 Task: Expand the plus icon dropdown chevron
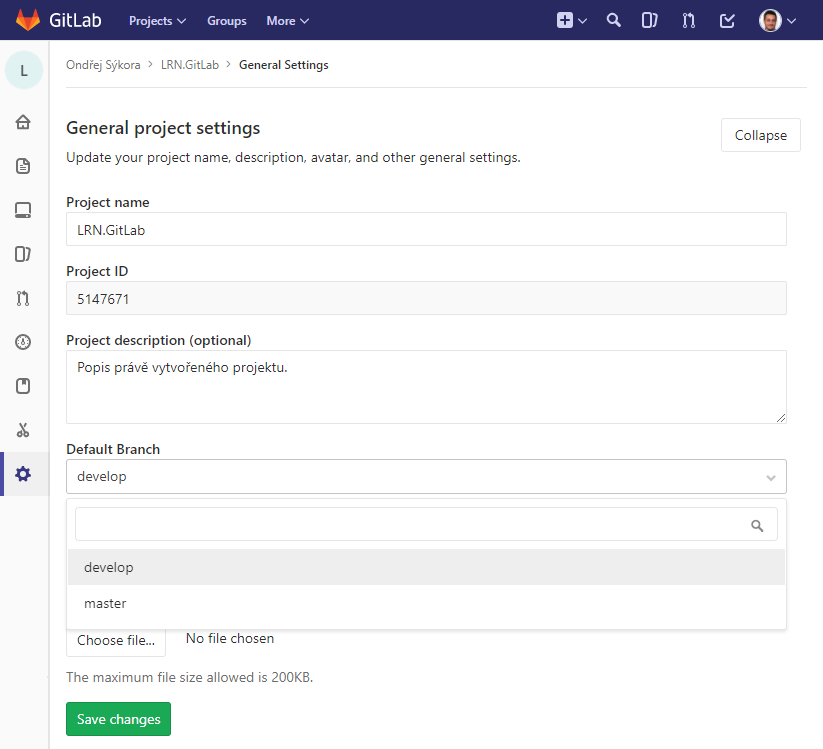point(582,21)
